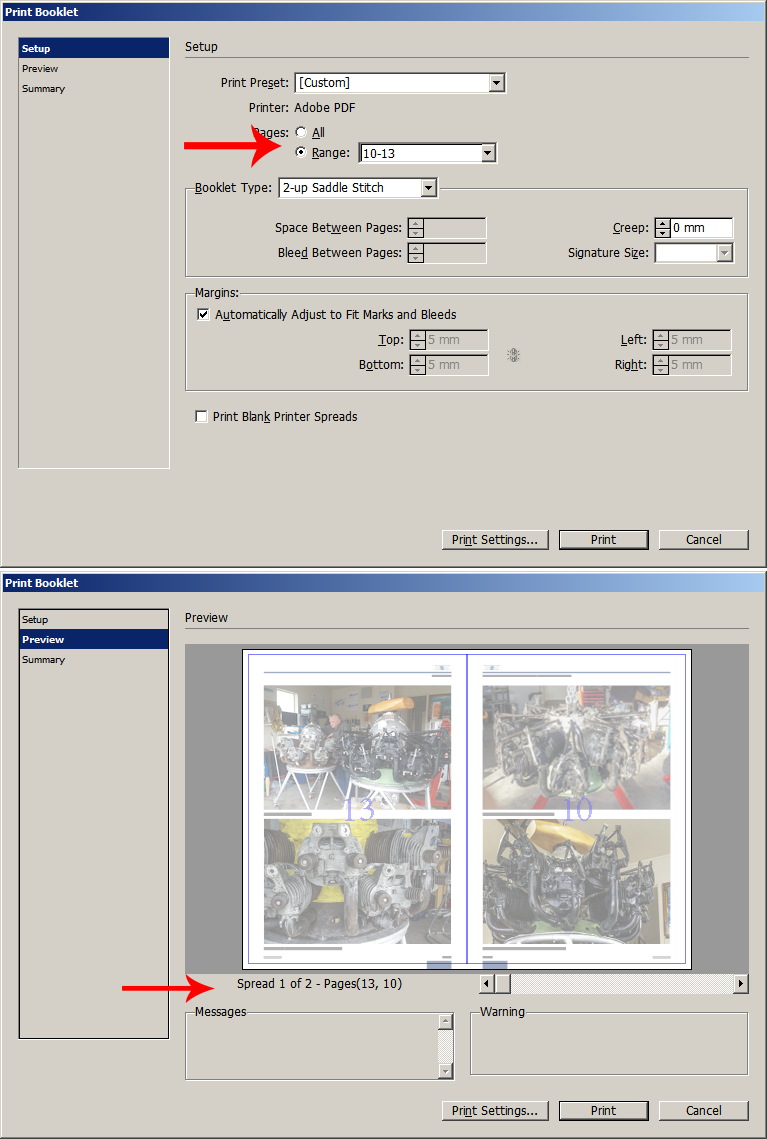Click Print Settings in the Preview dialog
The image size is (767, 1139).
click(x=495, y=1111)
